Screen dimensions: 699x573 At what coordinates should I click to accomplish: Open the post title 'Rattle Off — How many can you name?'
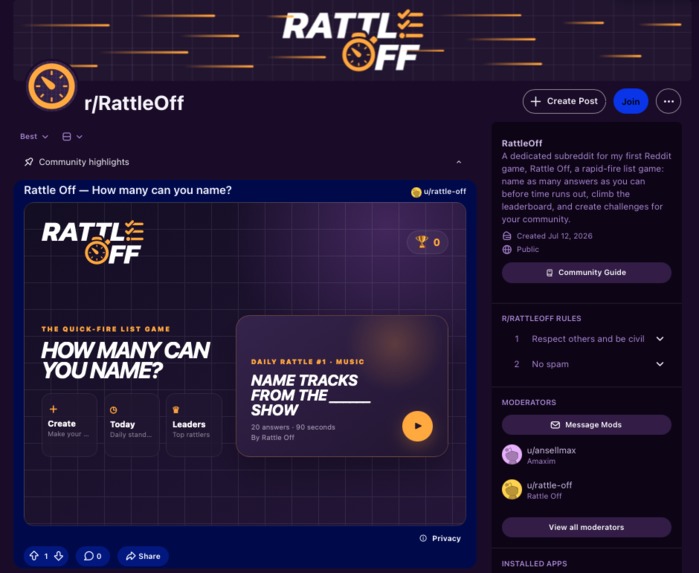click(127, 190)
